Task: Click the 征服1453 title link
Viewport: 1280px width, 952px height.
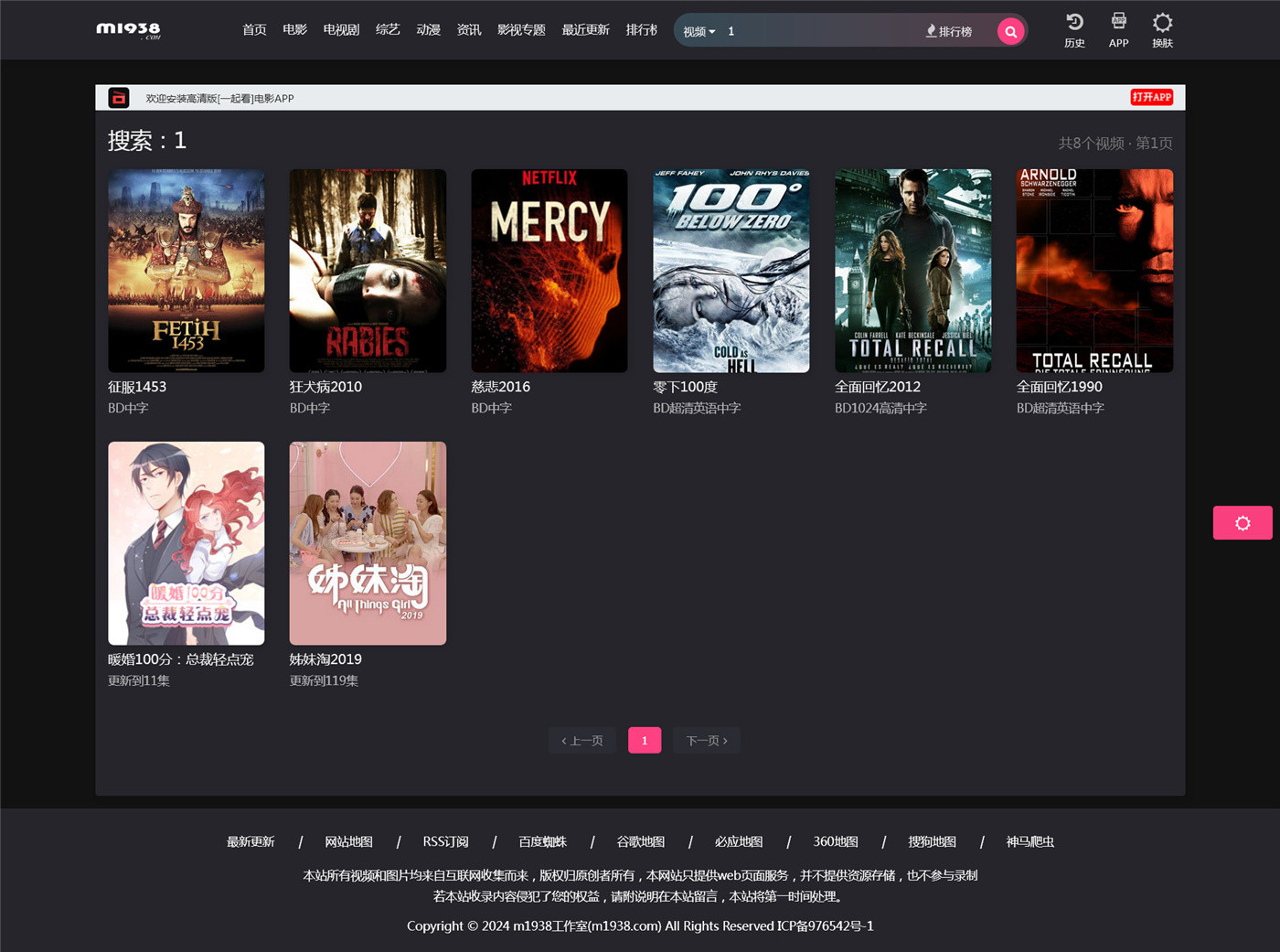Action: [137, 387]
